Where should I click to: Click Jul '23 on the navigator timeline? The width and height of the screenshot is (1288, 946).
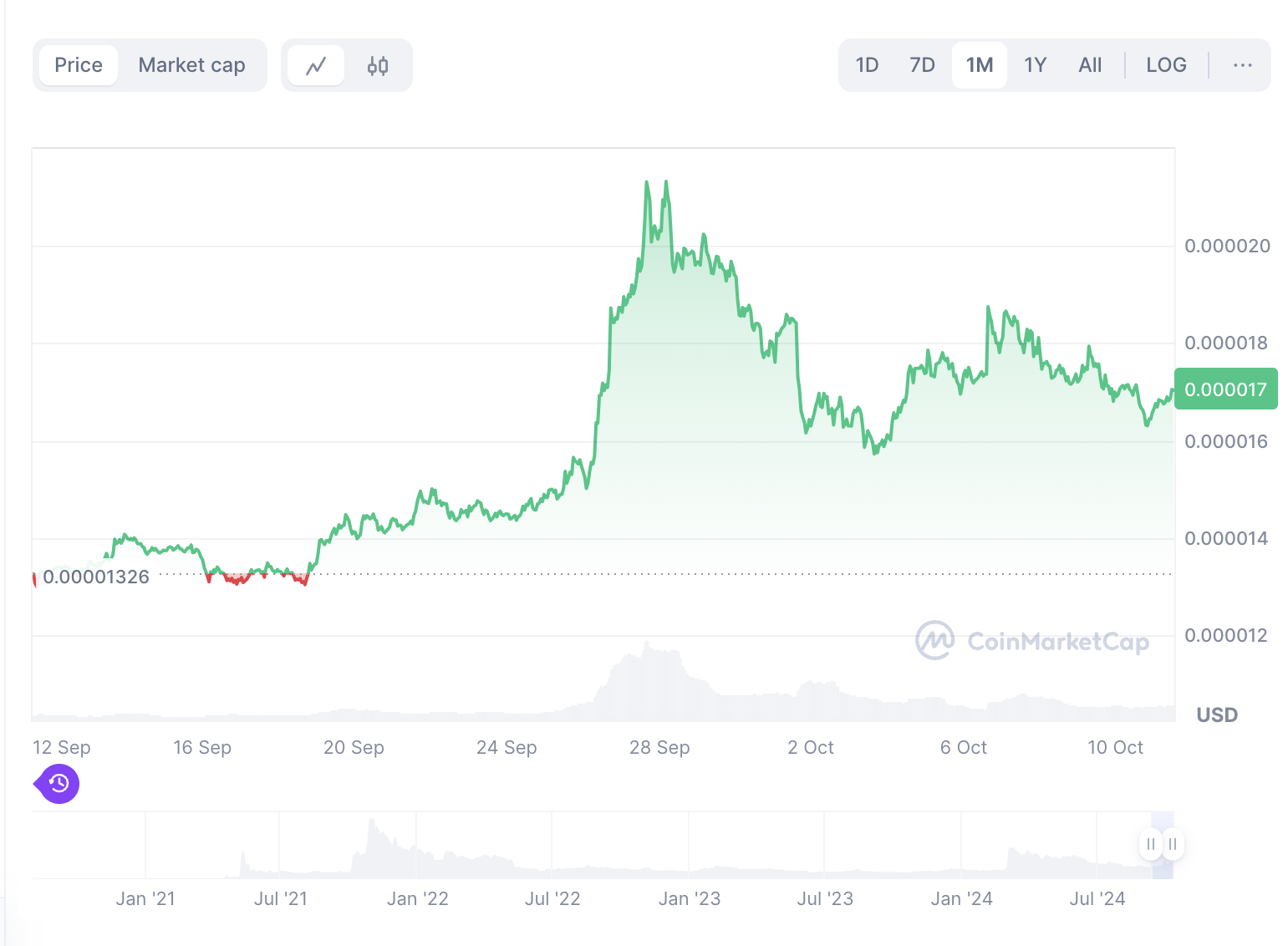click(825, 898)
